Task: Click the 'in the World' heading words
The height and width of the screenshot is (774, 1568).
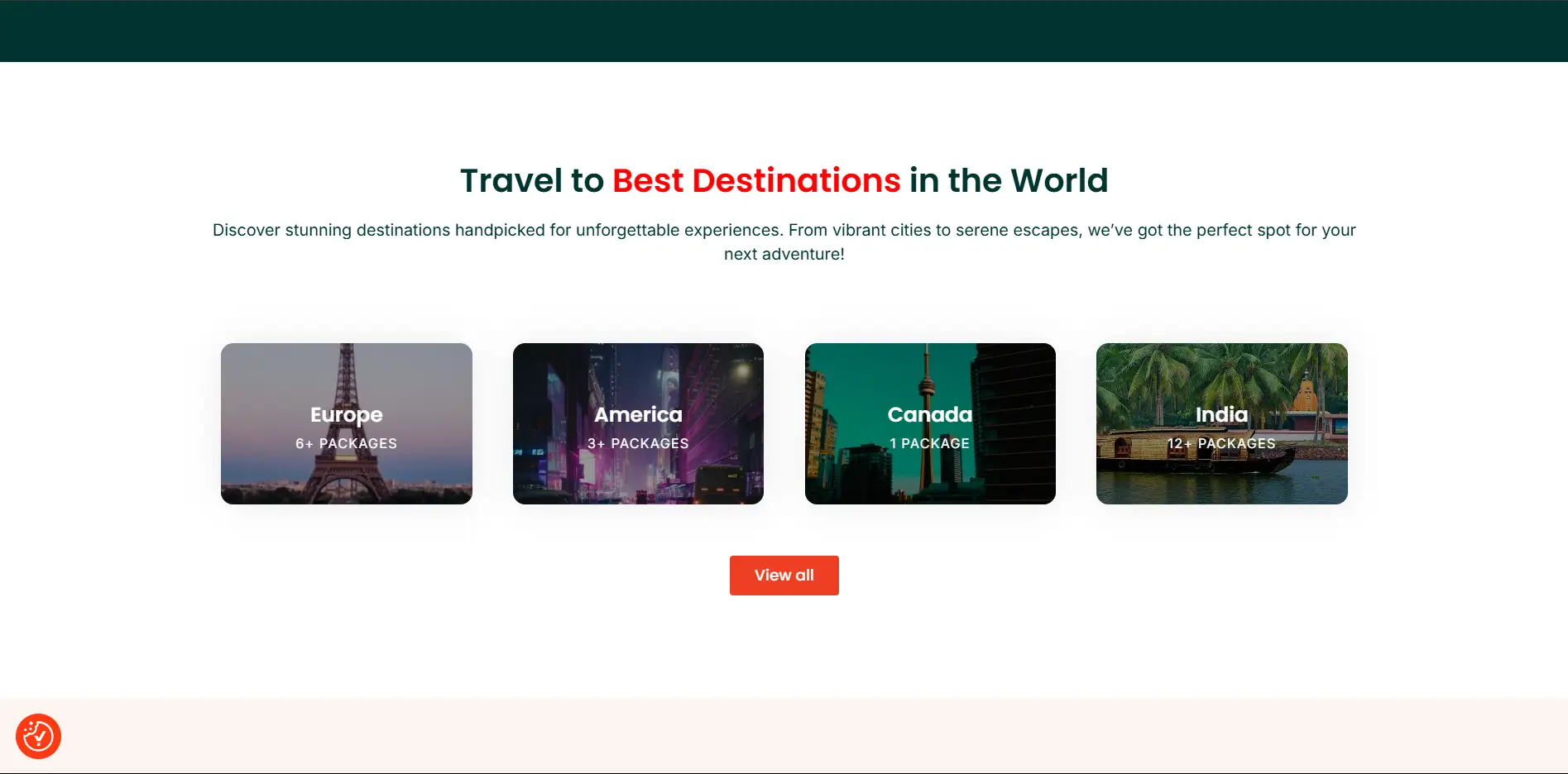Action: [1009, 180]
